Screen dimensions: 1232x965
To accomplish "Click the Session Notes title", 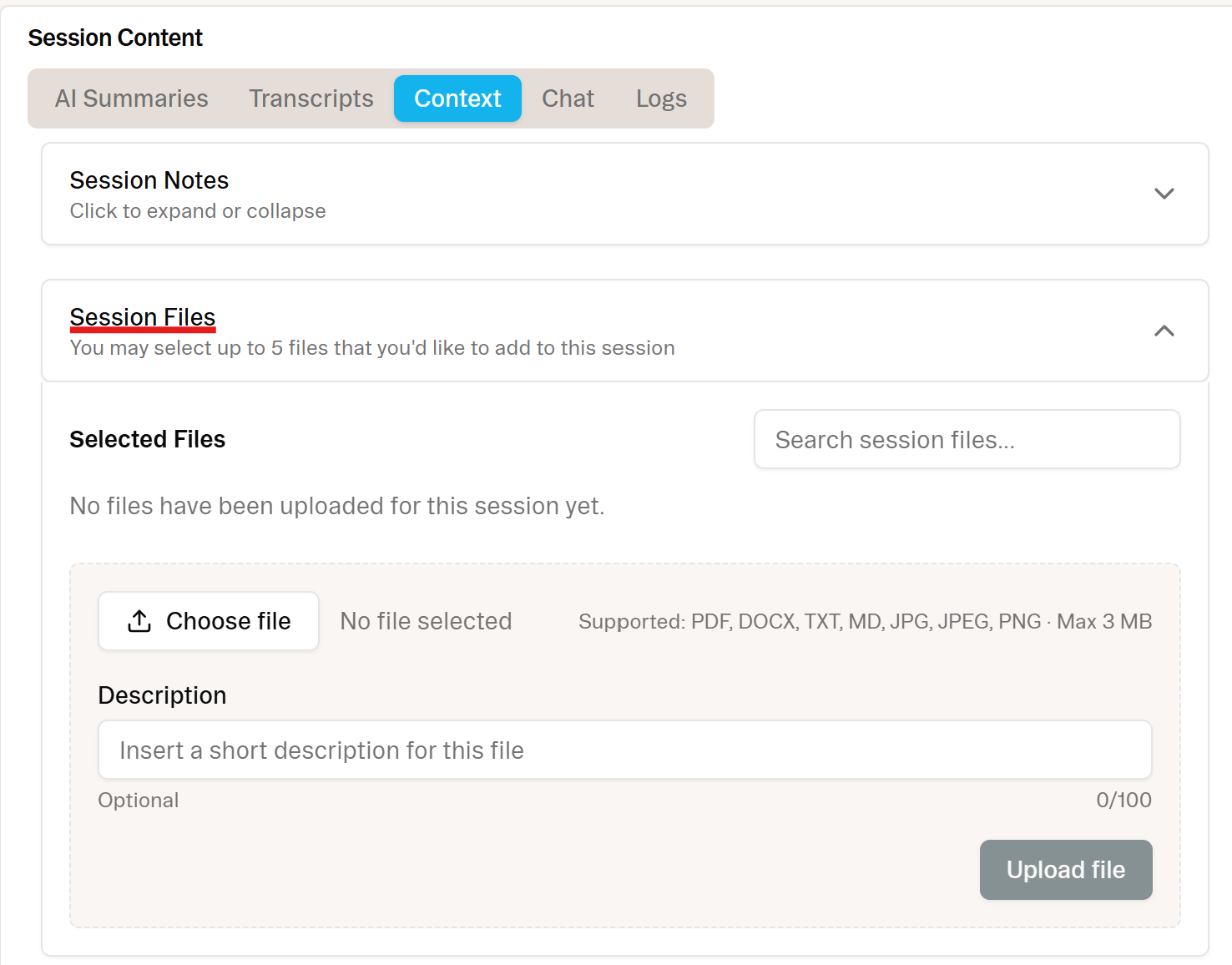I will pos(149,180).
